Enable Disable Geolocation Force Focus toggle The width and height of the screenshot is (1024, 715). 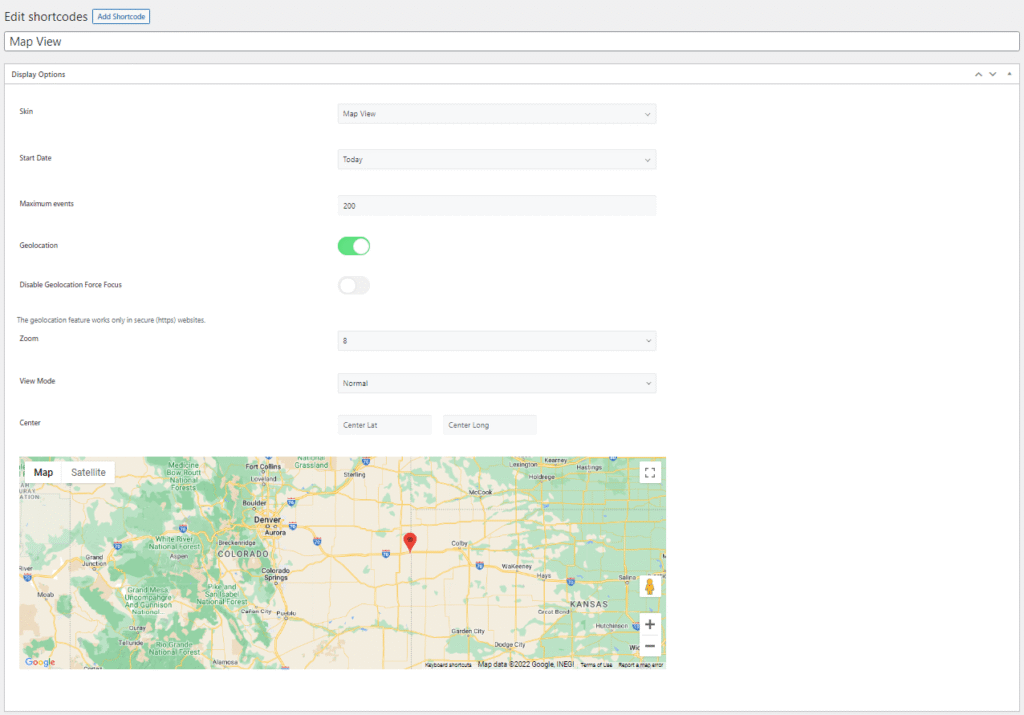tap(354, 285)
